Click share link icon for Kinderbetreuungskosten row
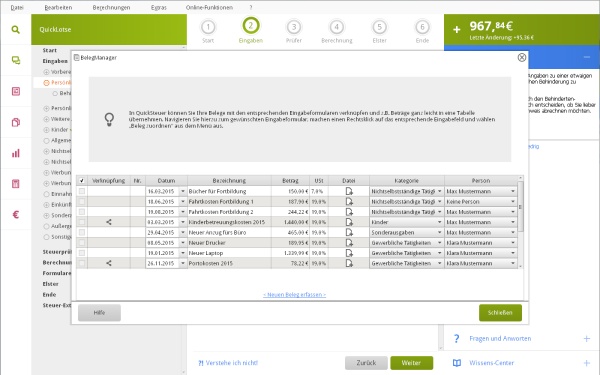 point(109,222)
